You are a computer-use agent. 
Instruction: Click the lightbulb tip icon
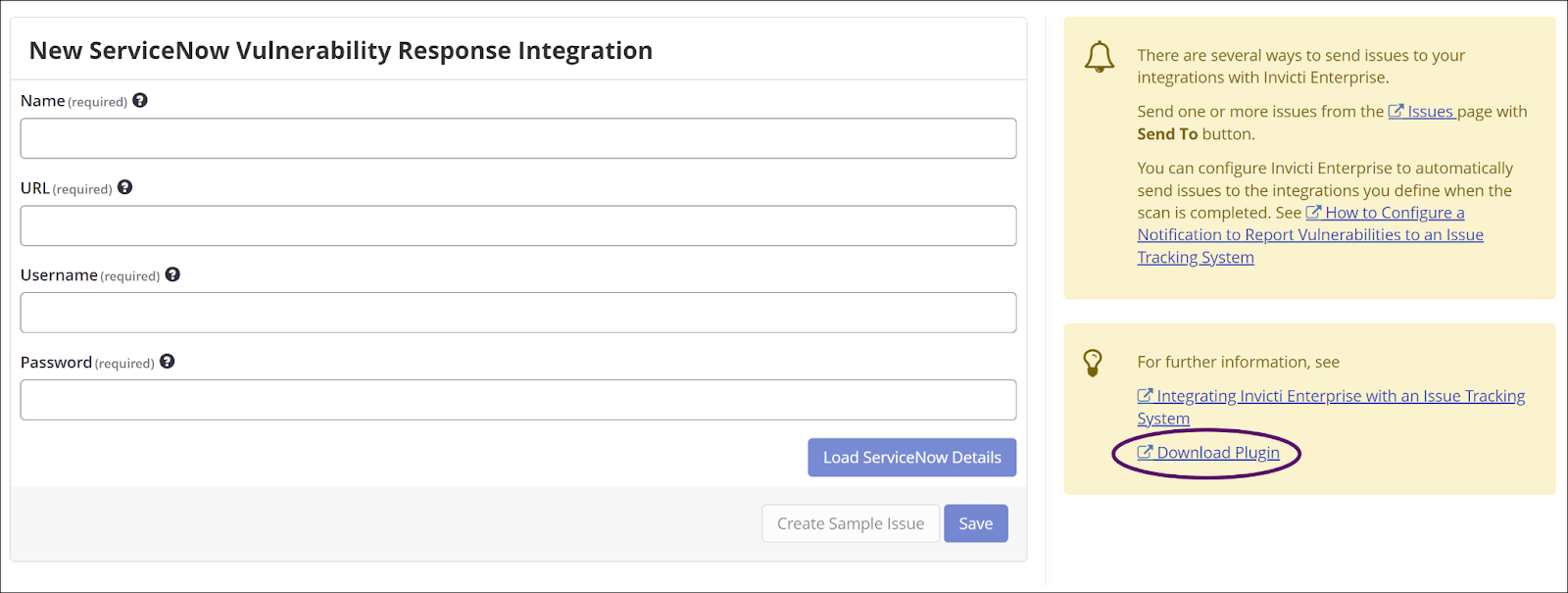[1094, 363]
